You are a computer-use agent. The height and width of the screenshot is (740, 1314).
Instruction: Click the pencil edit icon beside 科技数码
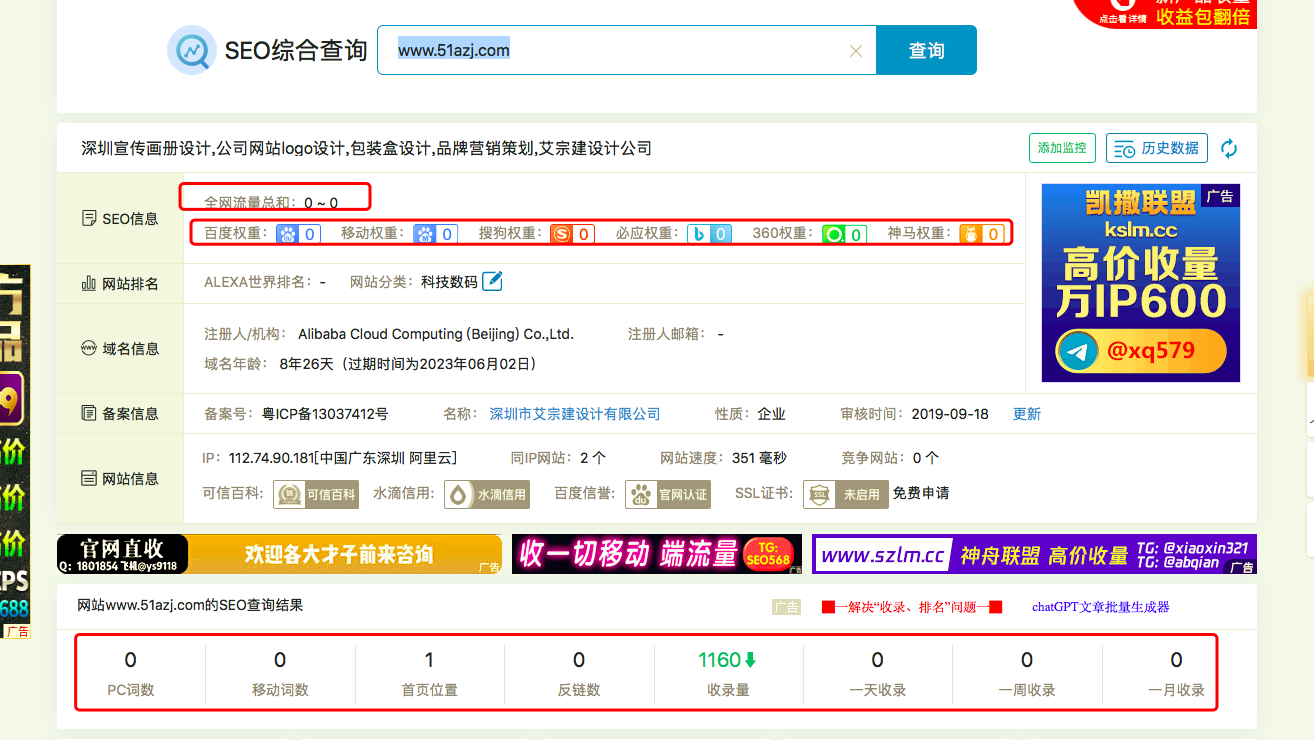click(x=490, y=281)
